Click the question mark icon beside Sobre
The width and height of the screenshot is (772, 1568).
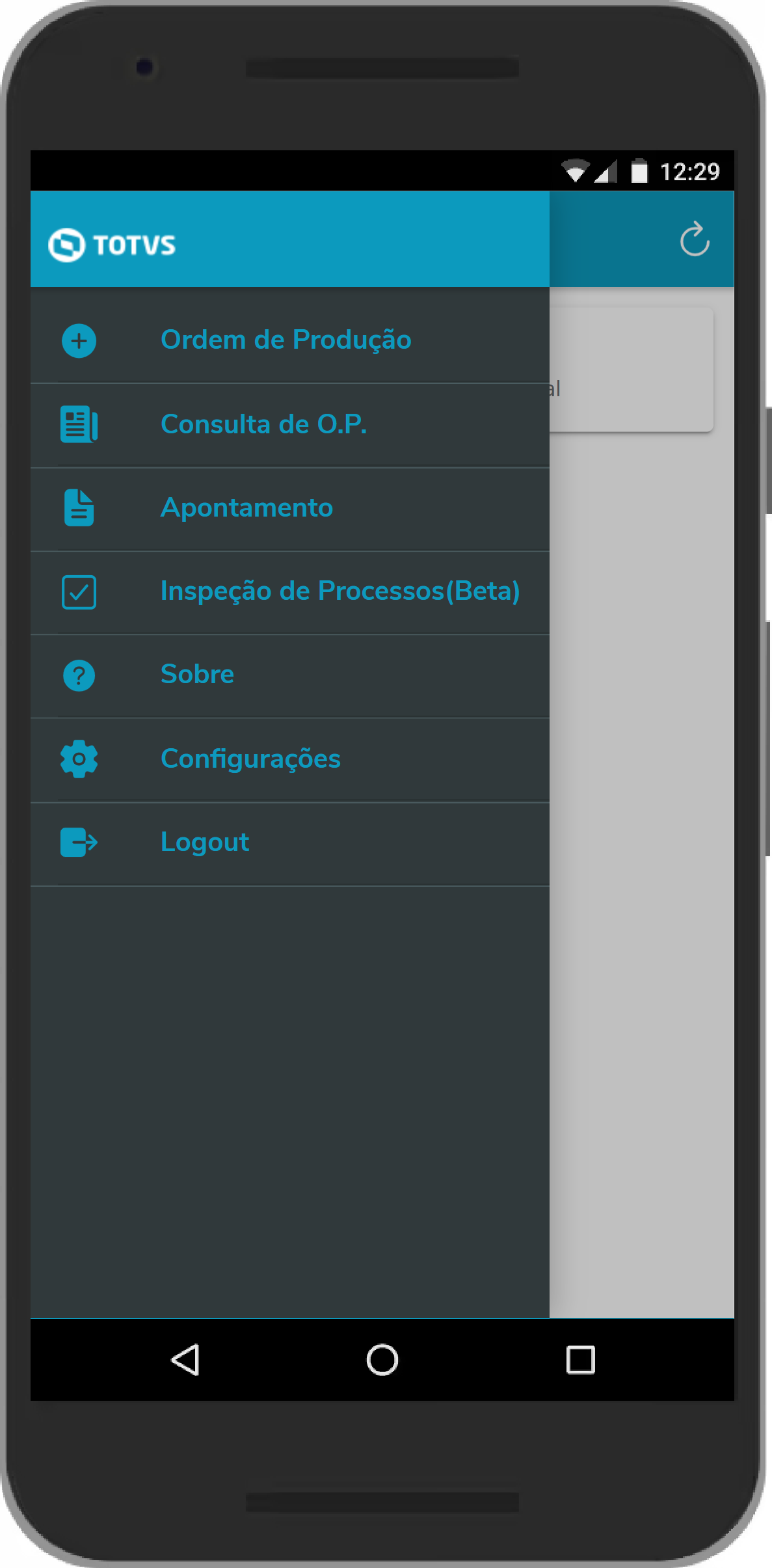click(79, 675)
